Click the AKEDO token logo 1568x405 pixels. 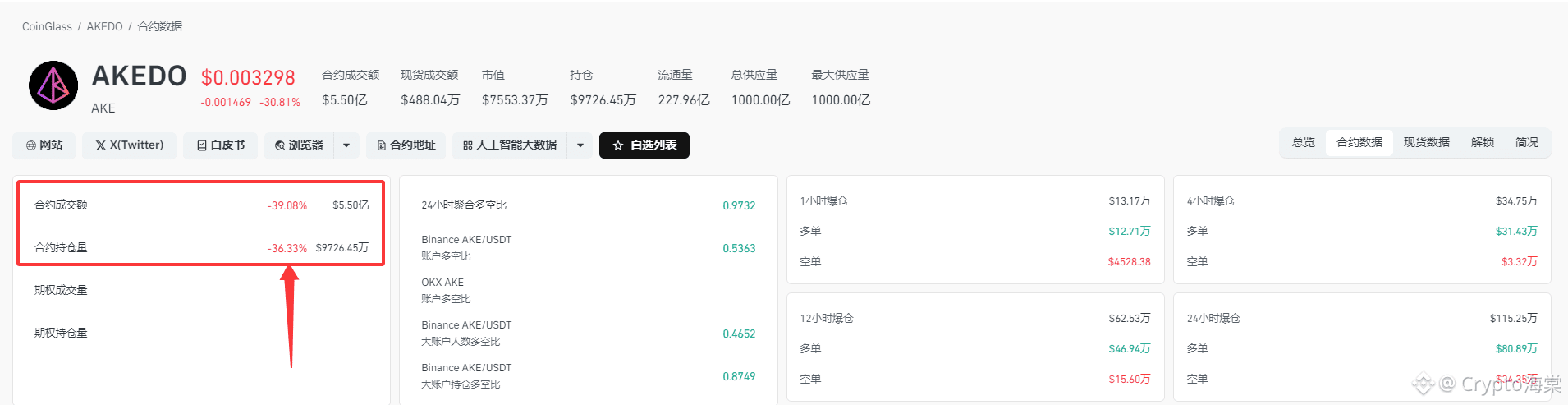click(53, 85)
